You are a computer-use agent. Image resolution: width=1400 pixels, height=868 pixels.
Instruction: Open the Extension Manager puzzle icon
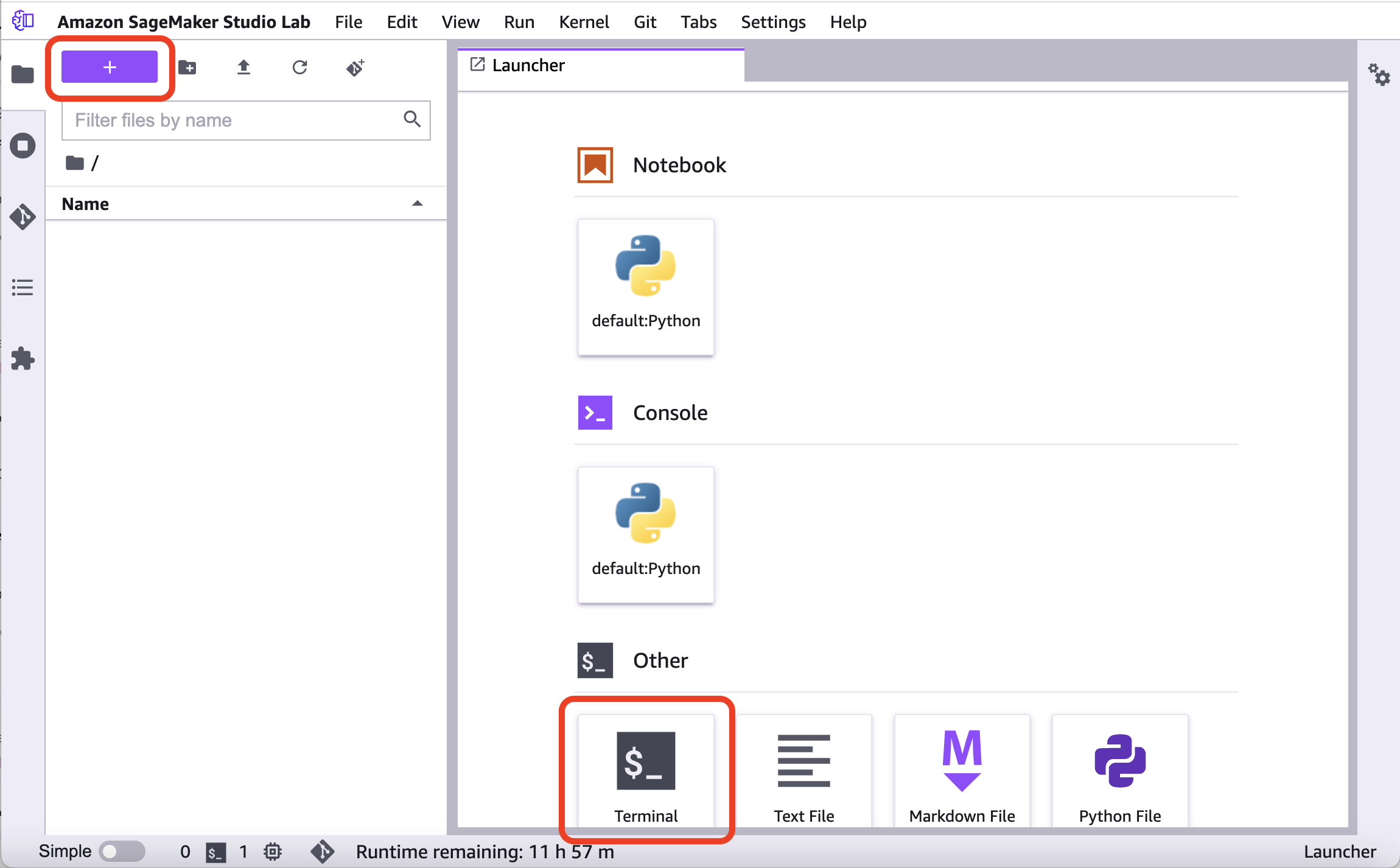(23, 359)
